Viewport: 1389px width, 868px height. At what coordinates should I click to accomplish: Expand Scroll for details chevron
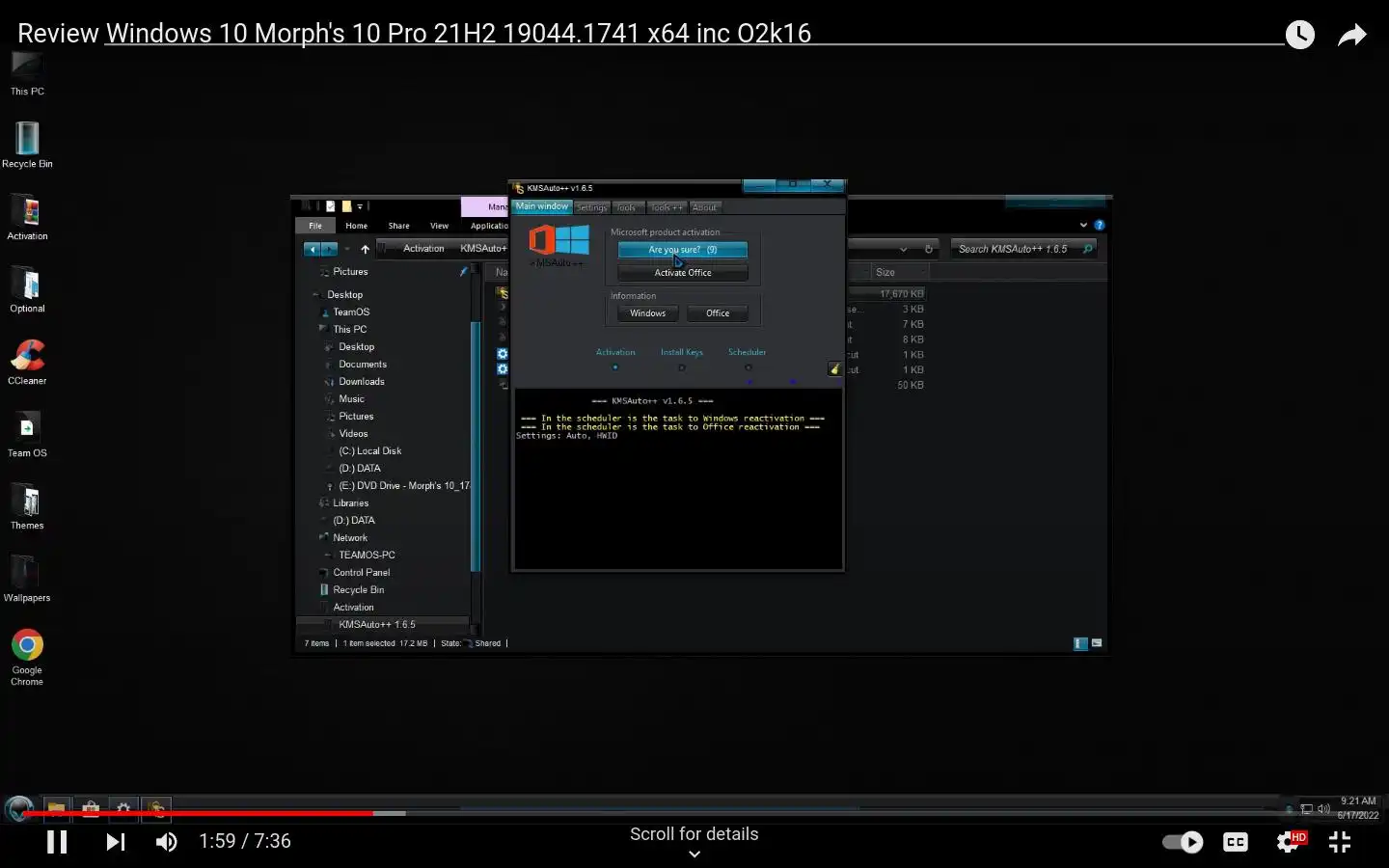click(x=694, y=854)
